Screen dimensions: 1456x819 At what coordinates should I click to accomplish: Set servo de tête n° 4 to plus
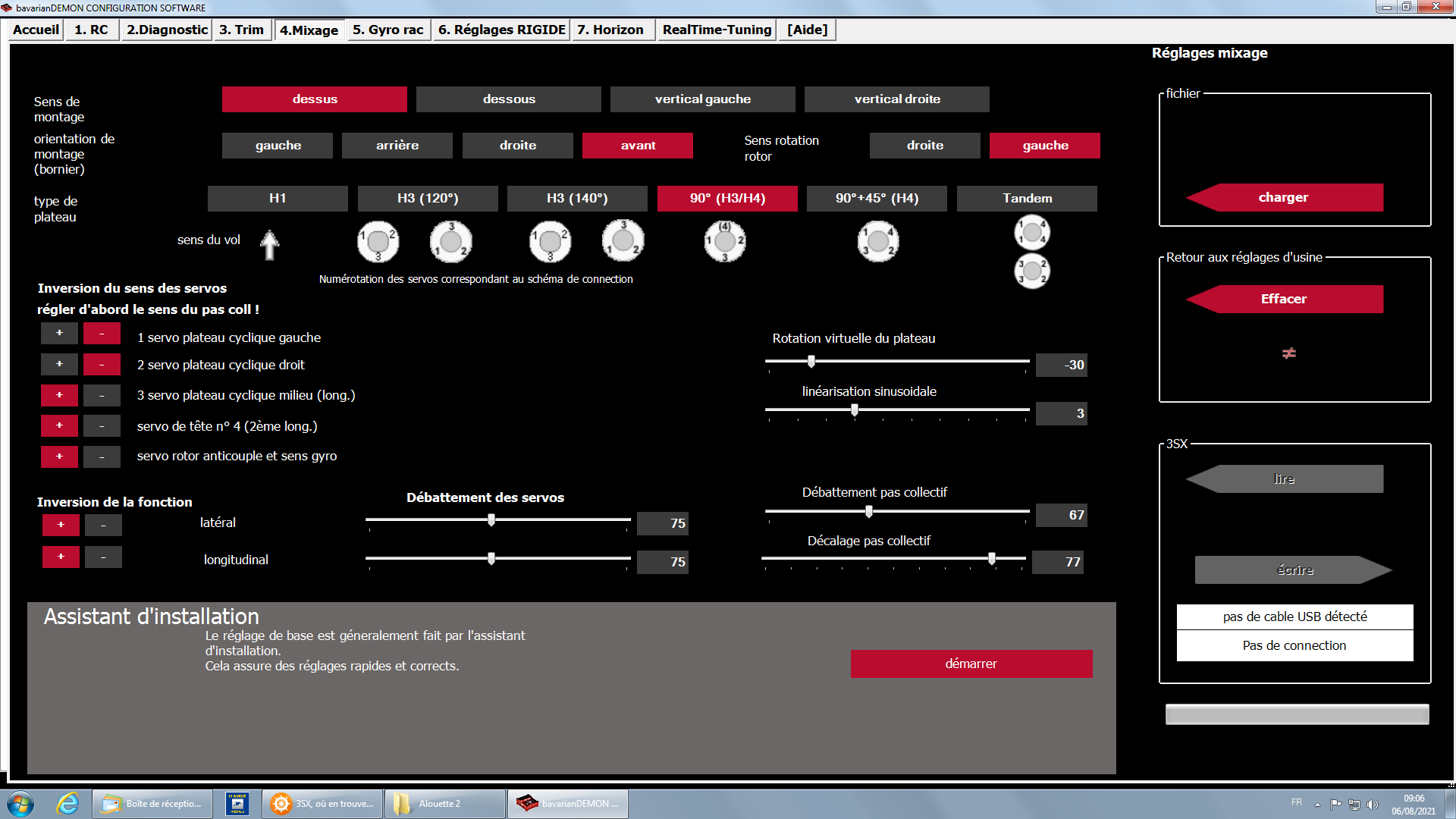click(x=59, y=425)
